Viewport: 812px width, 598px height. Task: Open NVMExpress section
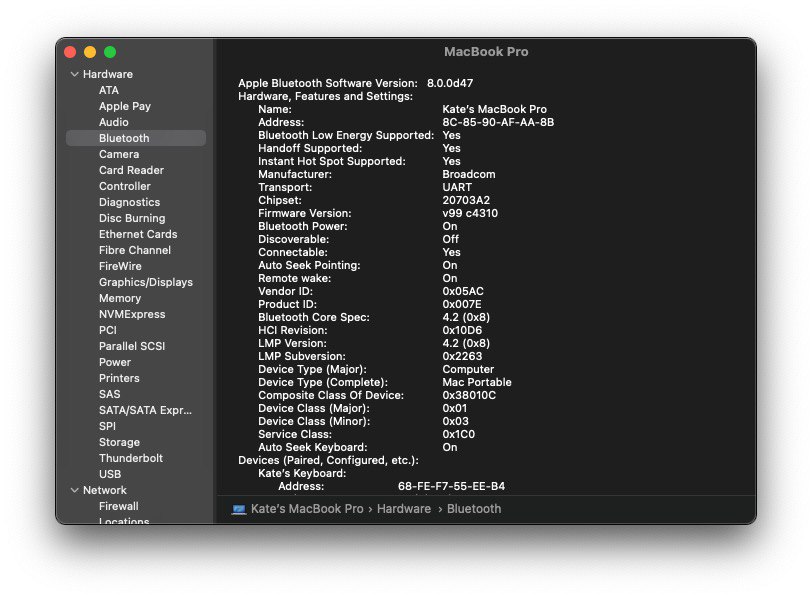(x=132, y=314)
